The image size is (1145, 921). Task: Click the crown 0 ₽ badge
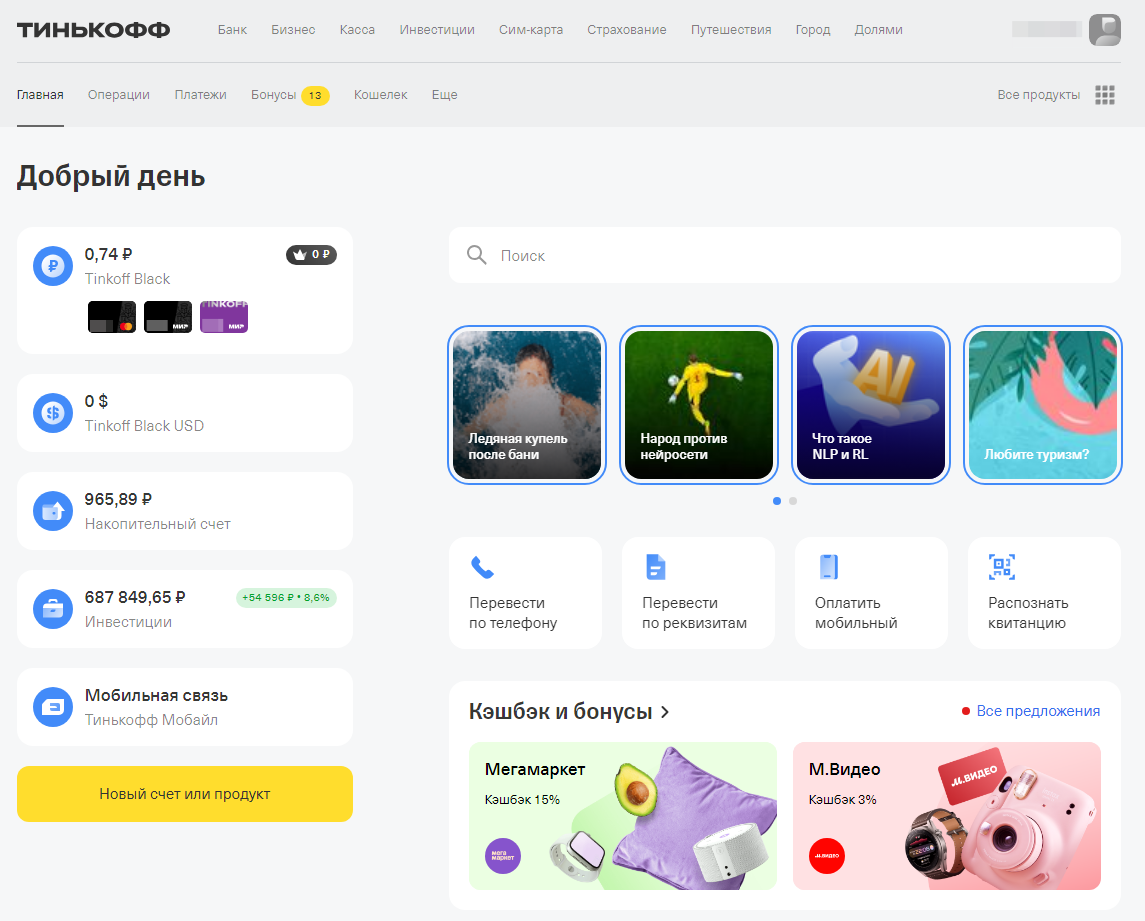[x=311, y=254]
